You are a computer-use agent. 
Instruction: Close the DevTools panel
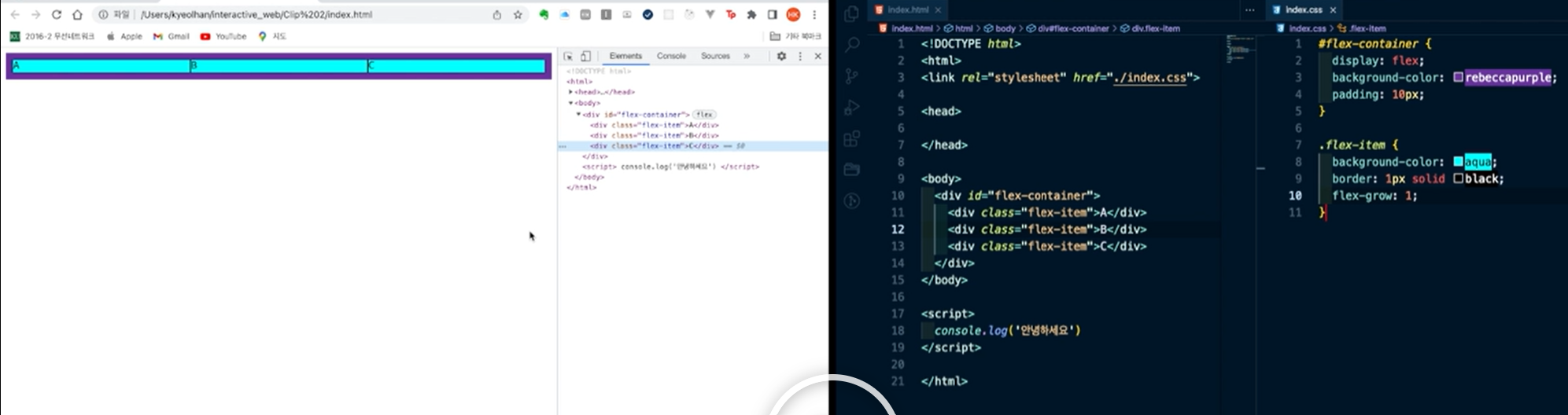pos(818,57)
